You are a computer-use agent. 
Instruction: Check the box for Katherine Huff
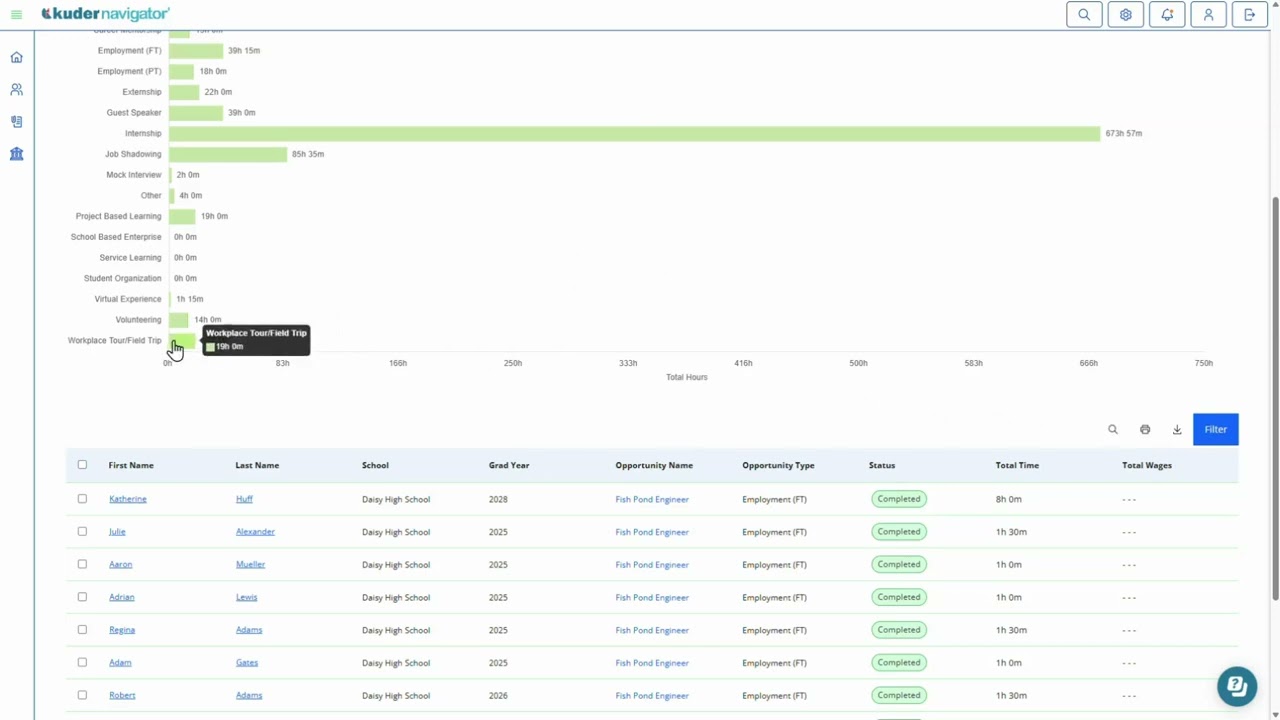coord(82,499)
